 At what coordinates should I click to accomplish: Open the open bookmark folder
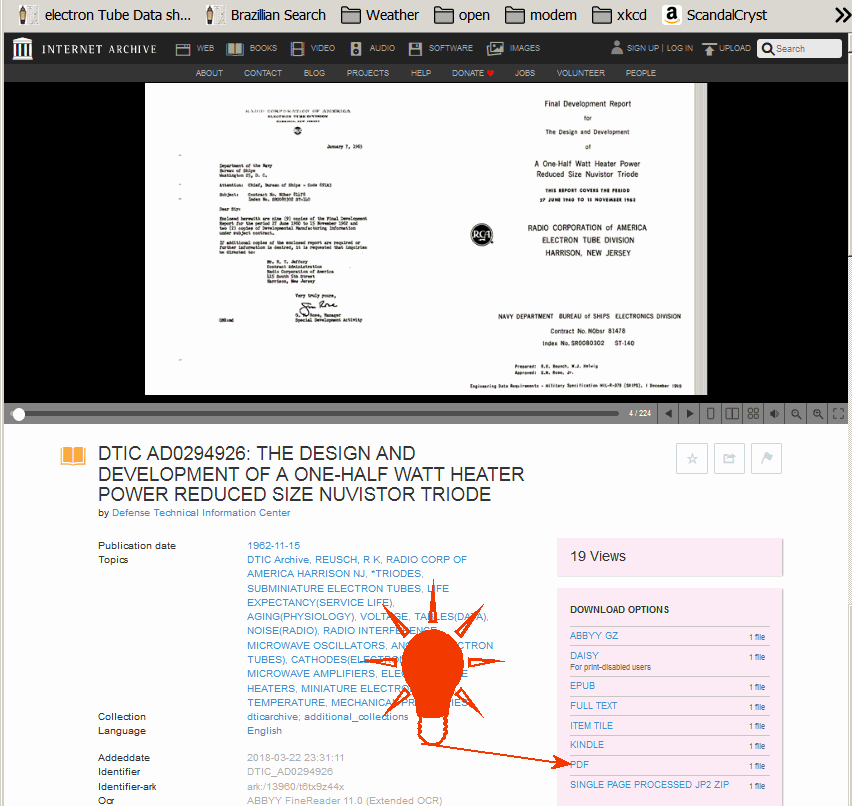[x=462, y=15]
